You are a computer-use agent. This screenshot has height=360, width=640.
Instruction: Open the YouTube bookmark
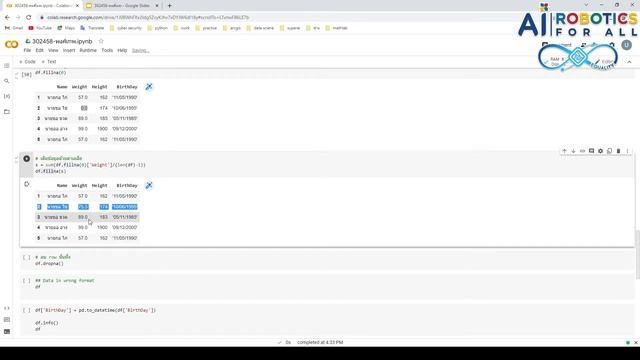coord(40,28)
